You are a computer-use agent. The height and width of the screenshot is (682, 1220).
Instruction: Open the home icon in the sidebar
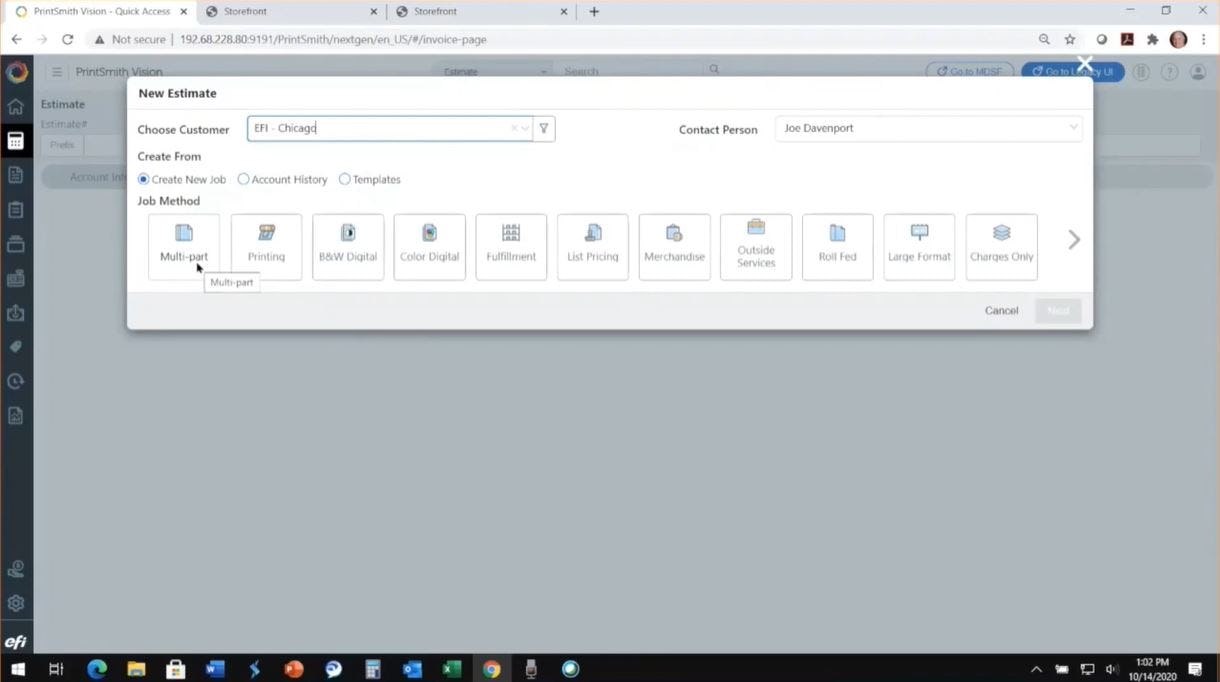[x=16, y=106]
